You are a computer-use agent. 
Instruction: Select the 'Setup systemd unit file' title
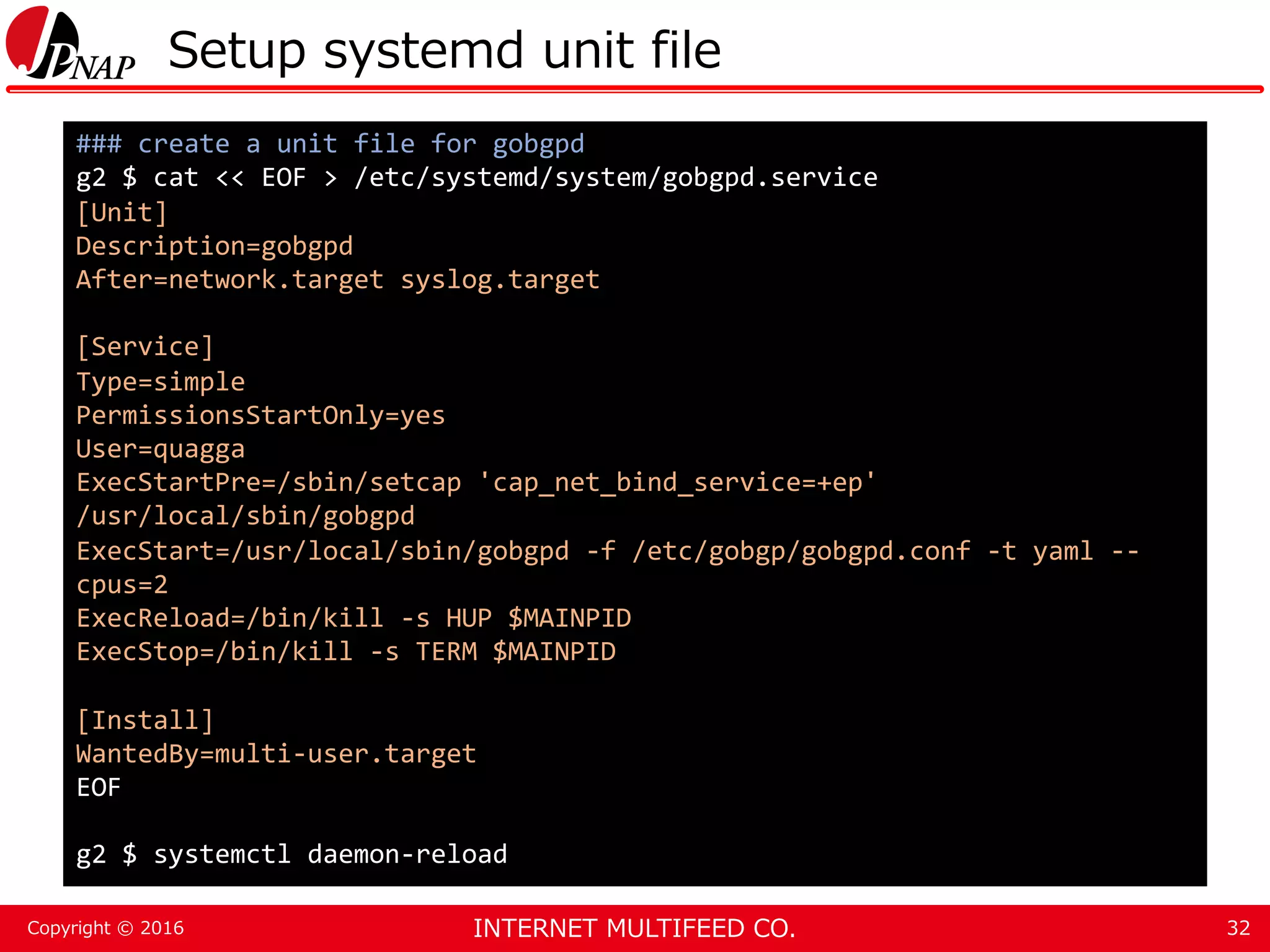click(x=445, y=51)
